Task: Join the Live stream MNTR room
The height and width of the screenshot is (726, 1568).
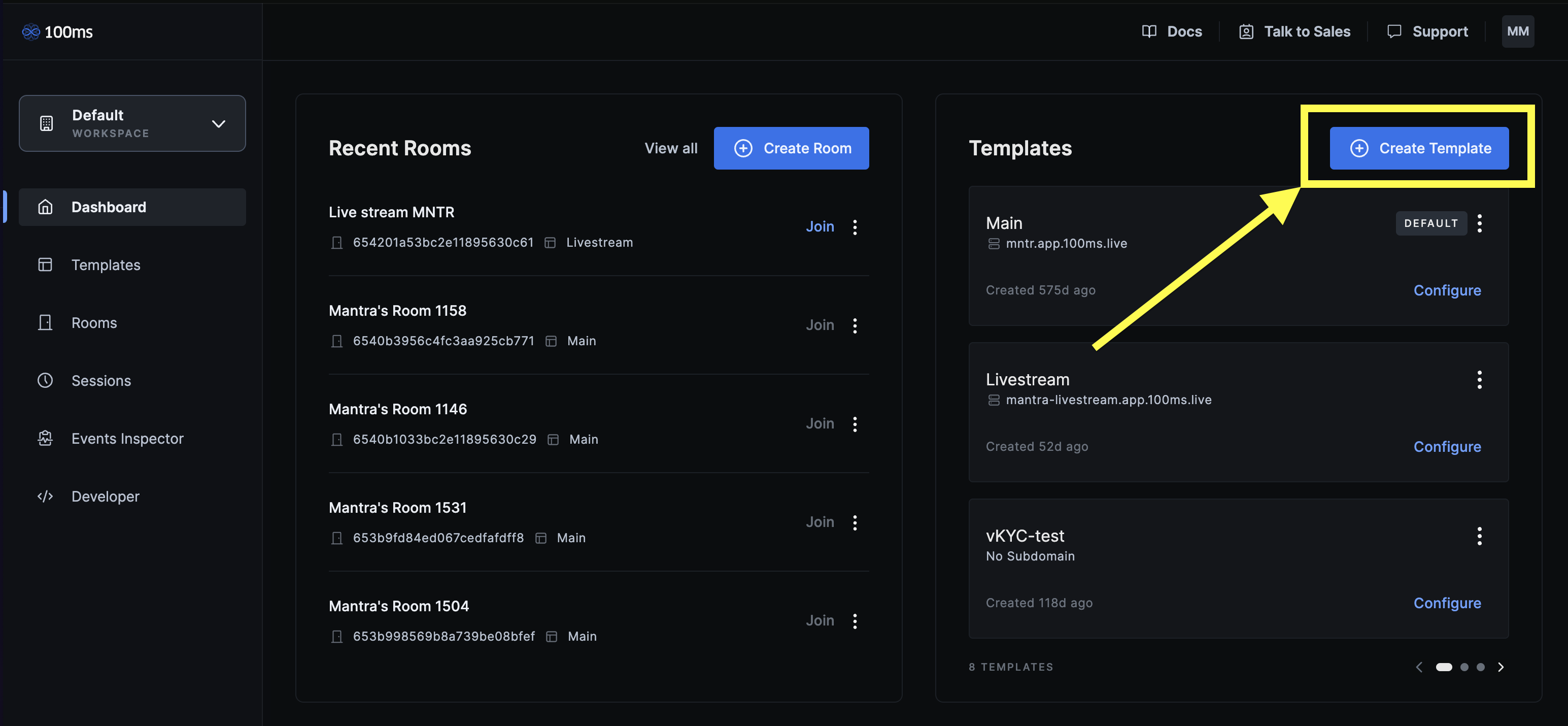Action: tap(820, 226)
